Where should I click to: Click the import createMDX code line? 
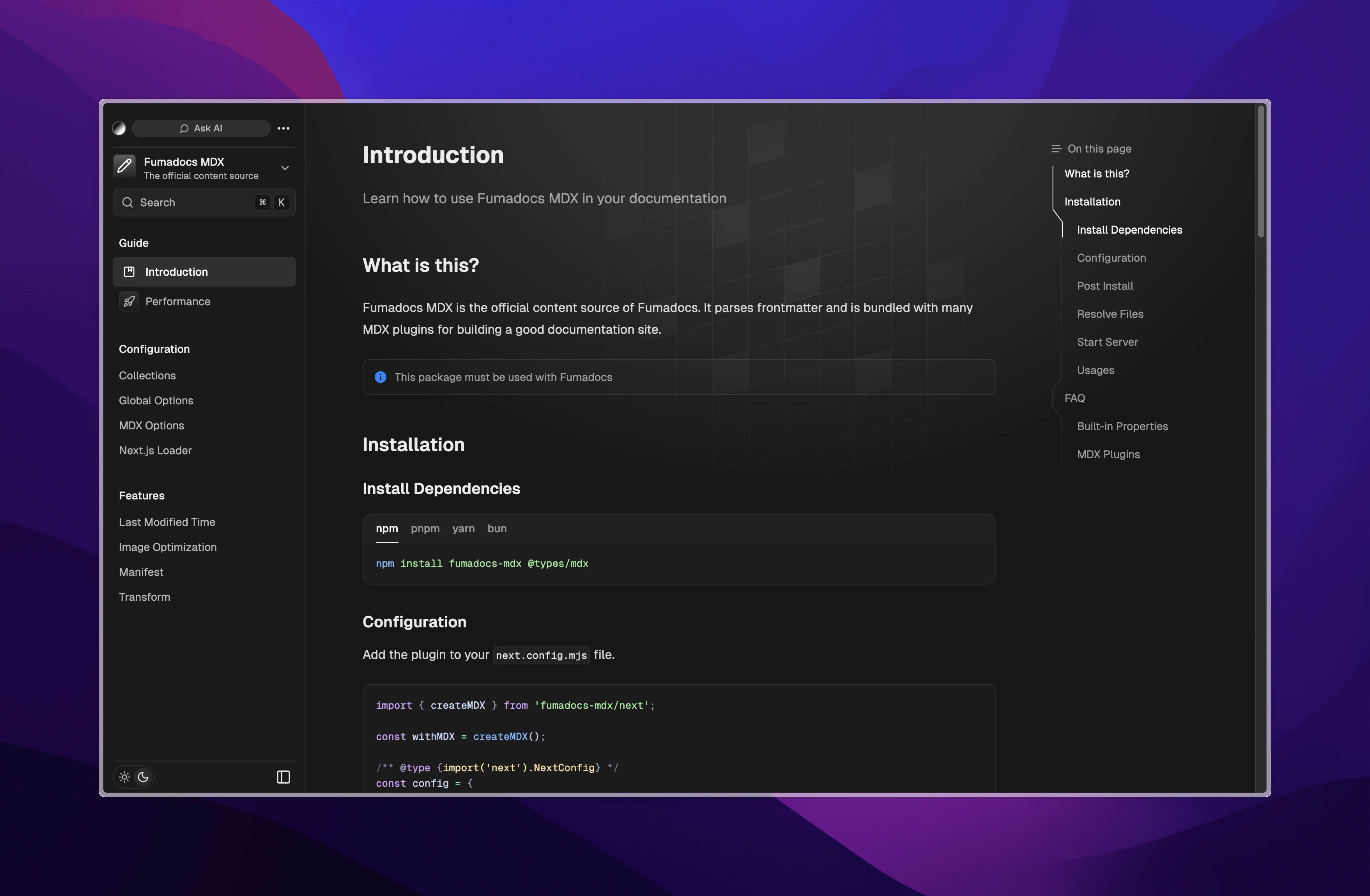(515, 706)
